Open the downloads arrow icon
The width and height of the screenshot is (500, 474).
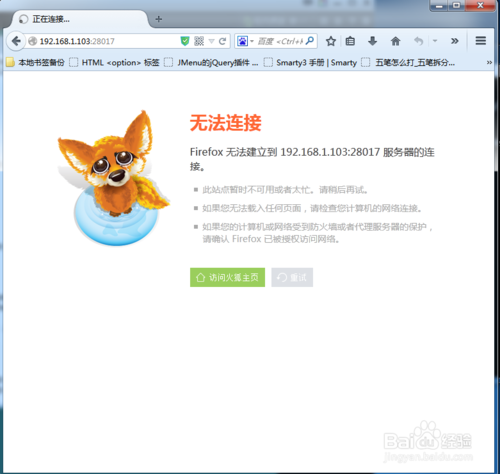372,41
